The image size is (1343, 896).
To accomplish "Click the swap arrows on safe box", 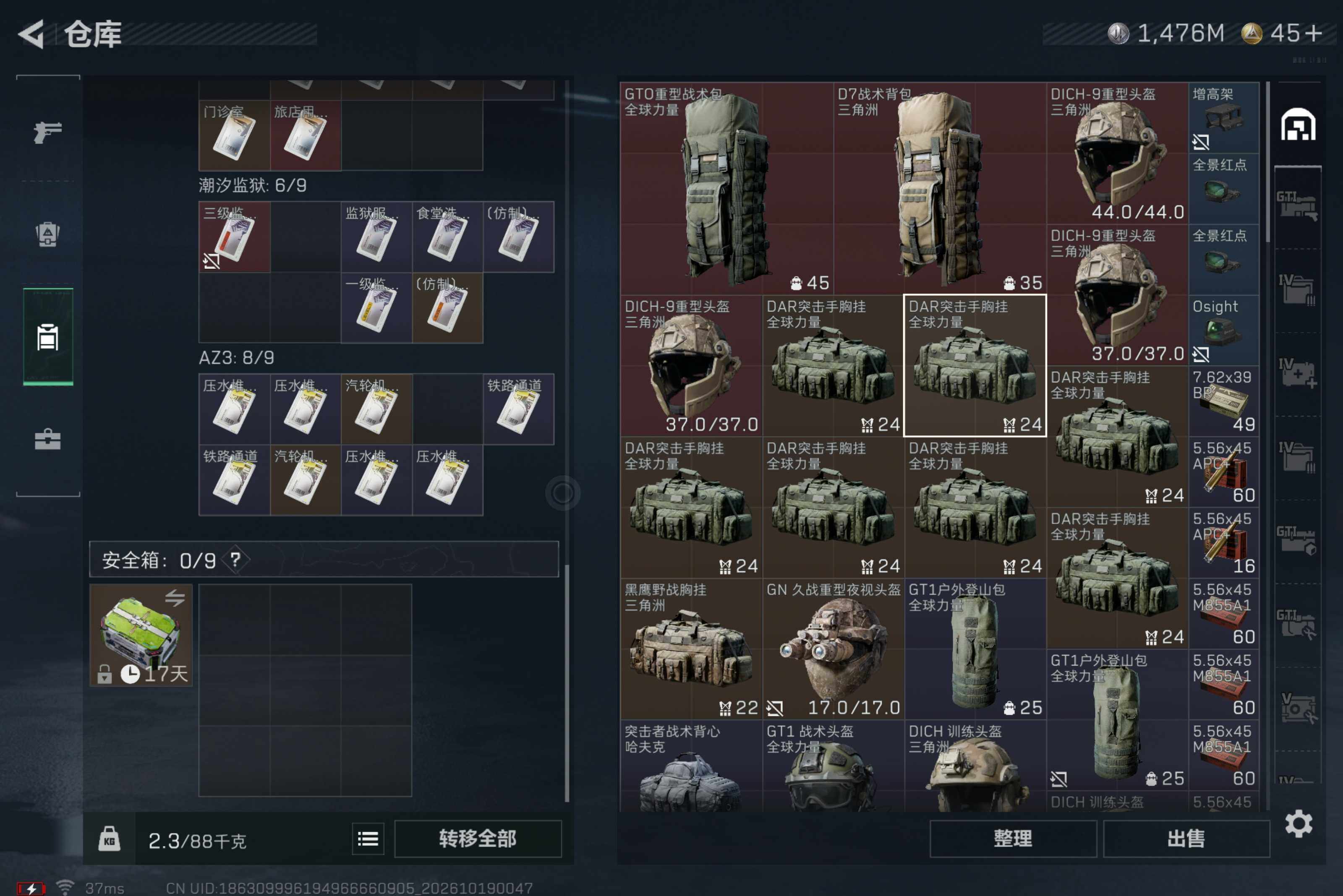I will tap(175, 598).
